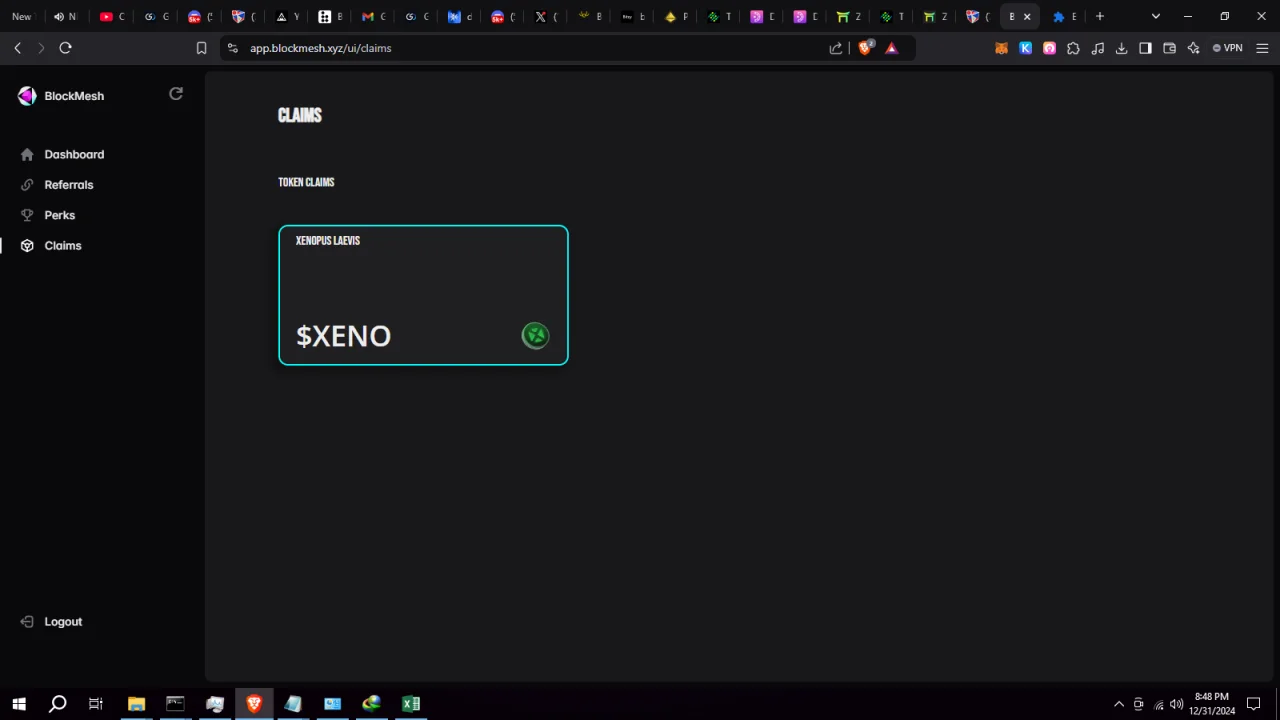This screenshot has width=1280, height=720.
Task: Switch to the Gmail tab
Action: coord(373,17)
